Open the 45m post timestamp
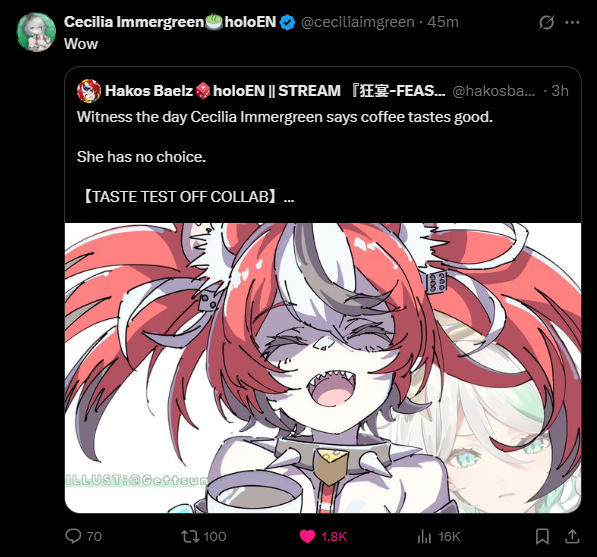597x557 pixels. tap(443, 22)
